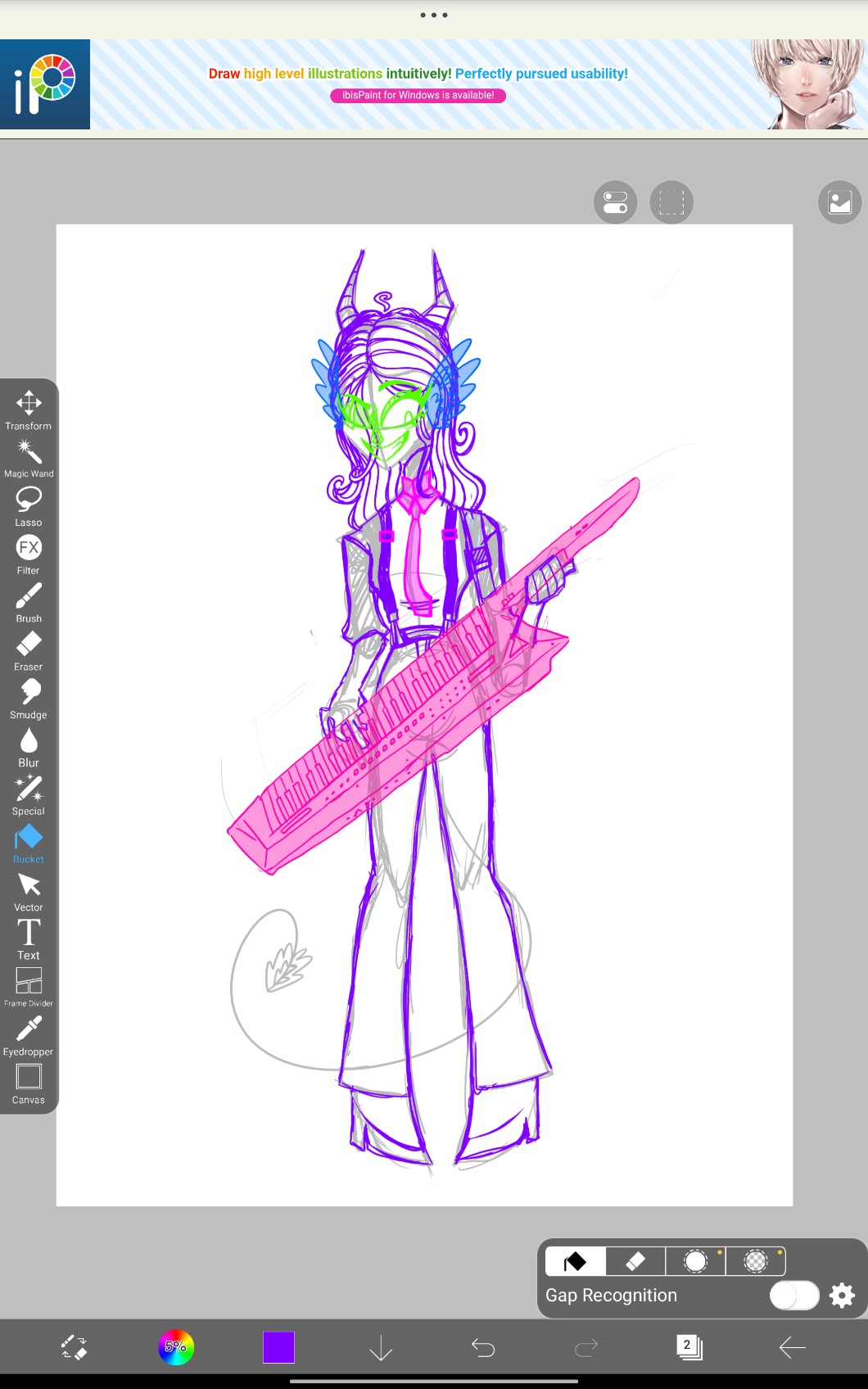Open the three-dot menu at top
Image resolution: width=868 pixels, height=1389 pixels.
[x=433, y=15]
